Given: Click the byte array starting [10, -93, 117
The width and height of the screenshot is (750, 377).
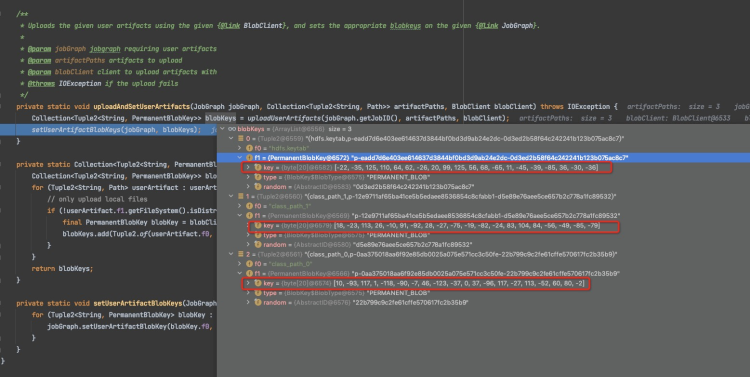Looking at the screenshot, I should (459, 283).
